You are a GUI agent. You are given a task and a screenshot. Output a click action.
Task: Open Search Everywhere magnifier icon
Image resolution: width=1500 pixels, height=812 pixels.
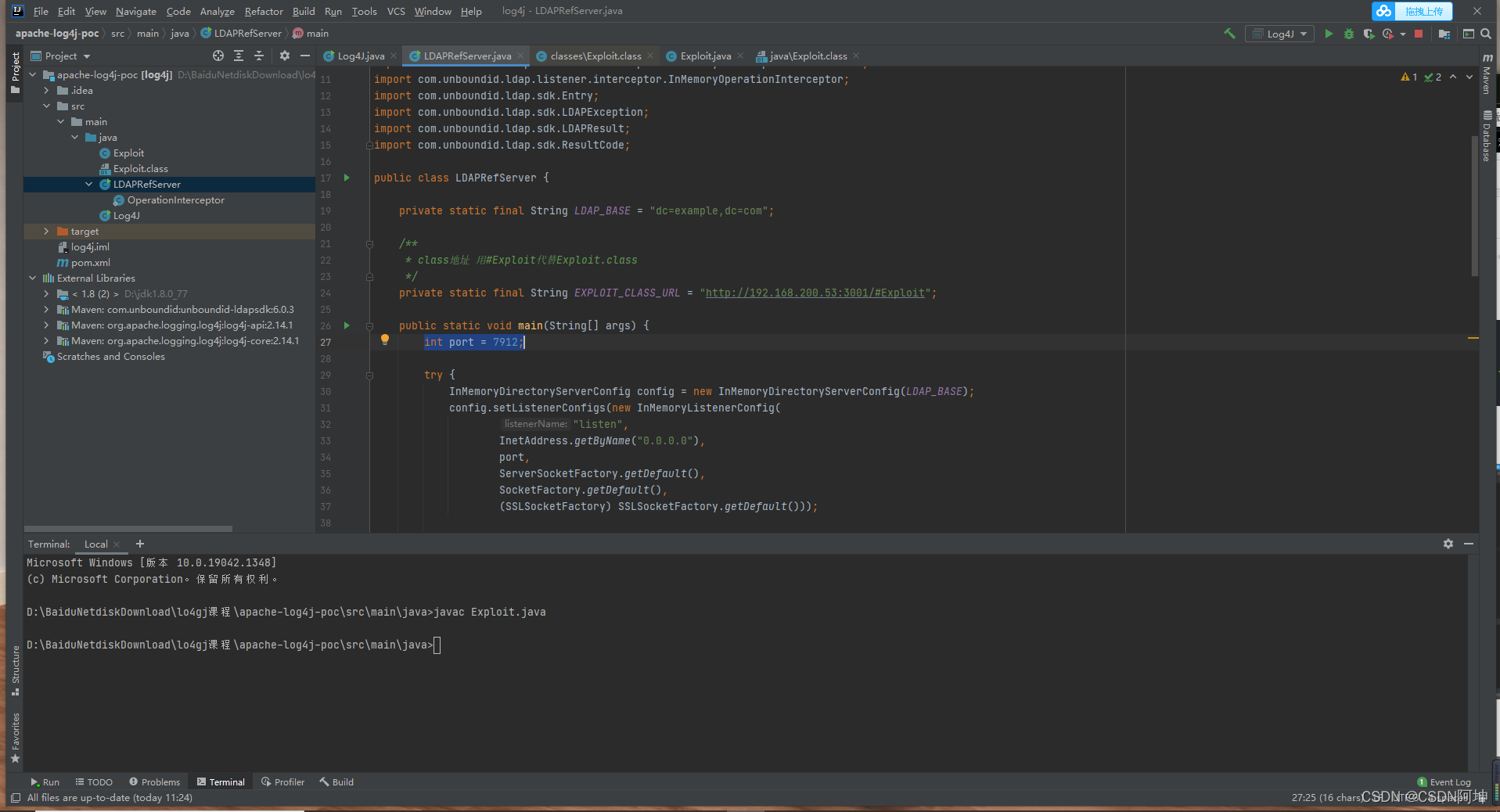pos(1486,34)
